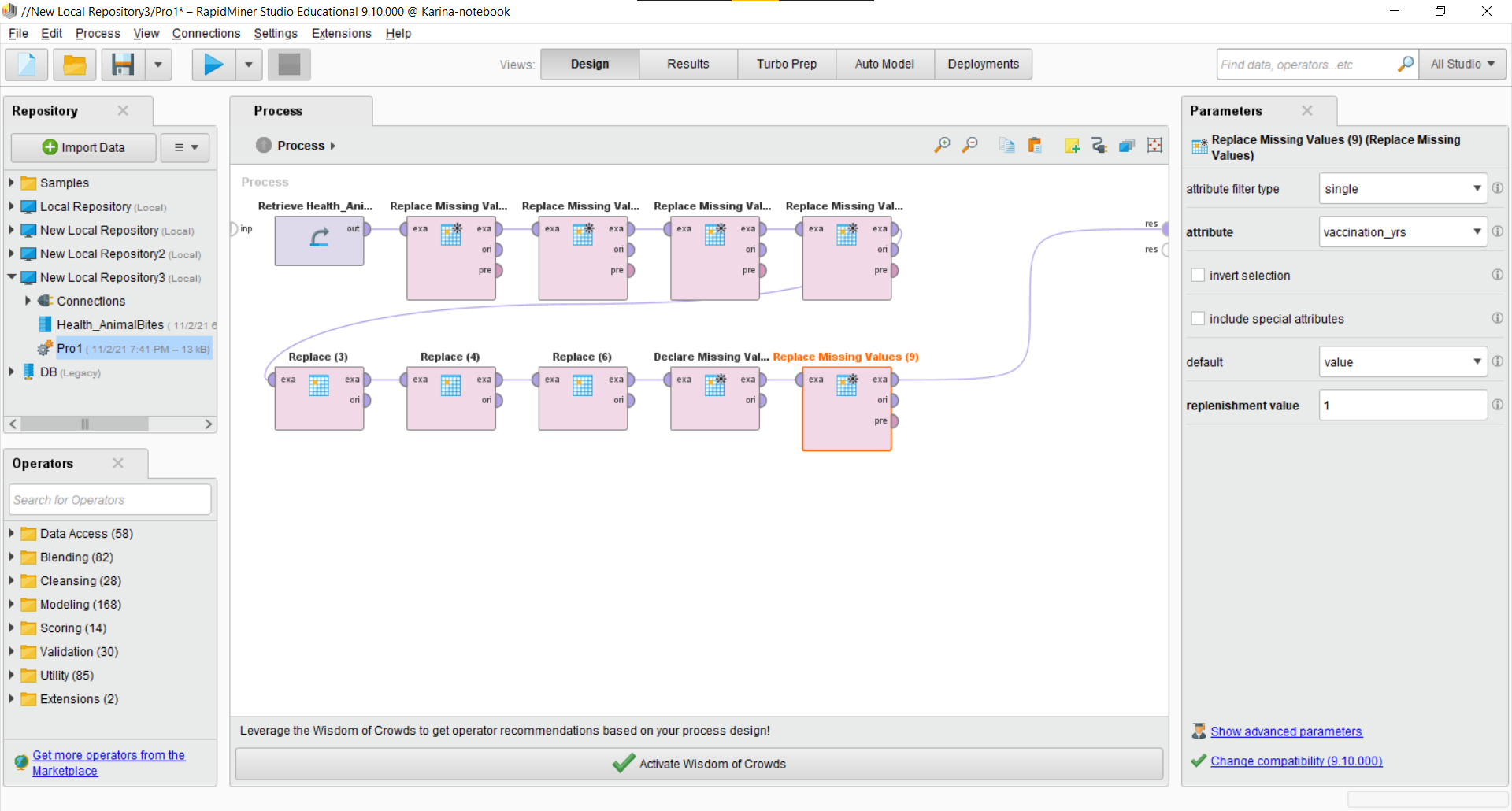The height and width of the screenshot is (811, 1512).
Task: Select the Replace (3) operator
Action: pyautogui.click(x=319, y=398)
